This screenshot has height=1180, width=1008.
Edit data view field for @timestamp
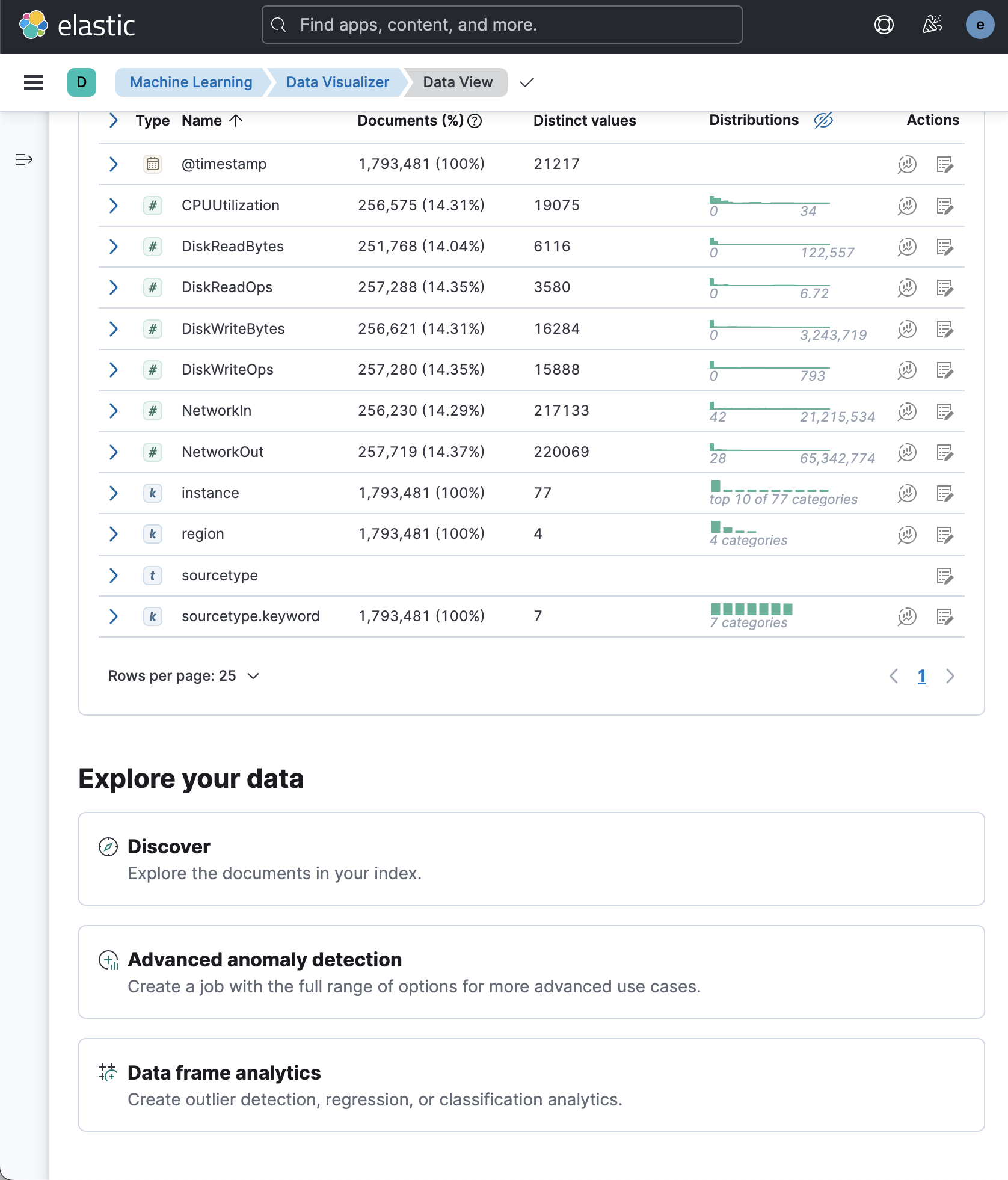click(x=945, y=164)
